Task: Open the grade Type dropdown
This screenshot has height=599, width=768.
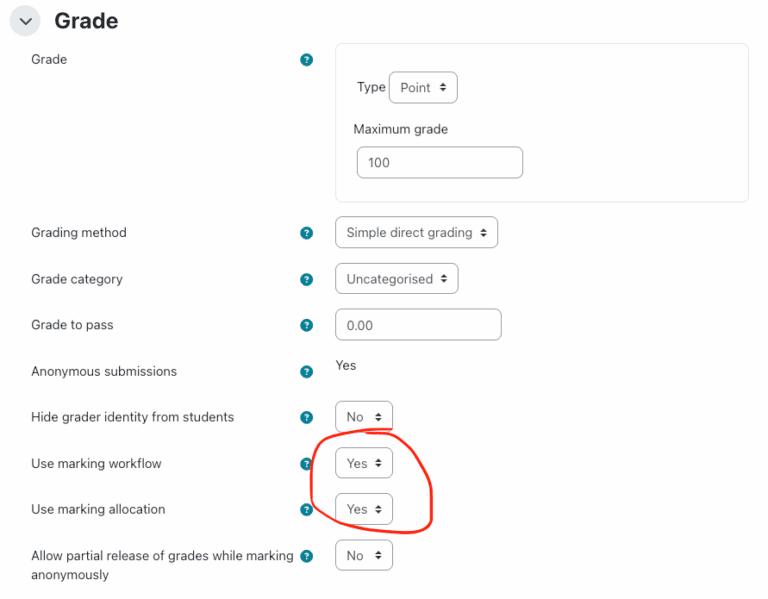Action: point(423,88)
